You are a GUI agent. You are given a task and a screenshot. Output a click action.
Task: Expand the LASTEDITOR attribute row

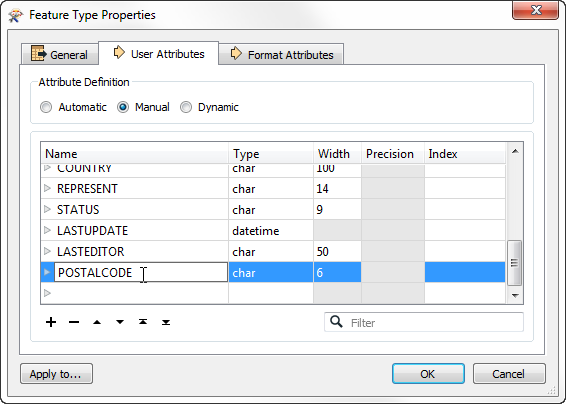47,251
